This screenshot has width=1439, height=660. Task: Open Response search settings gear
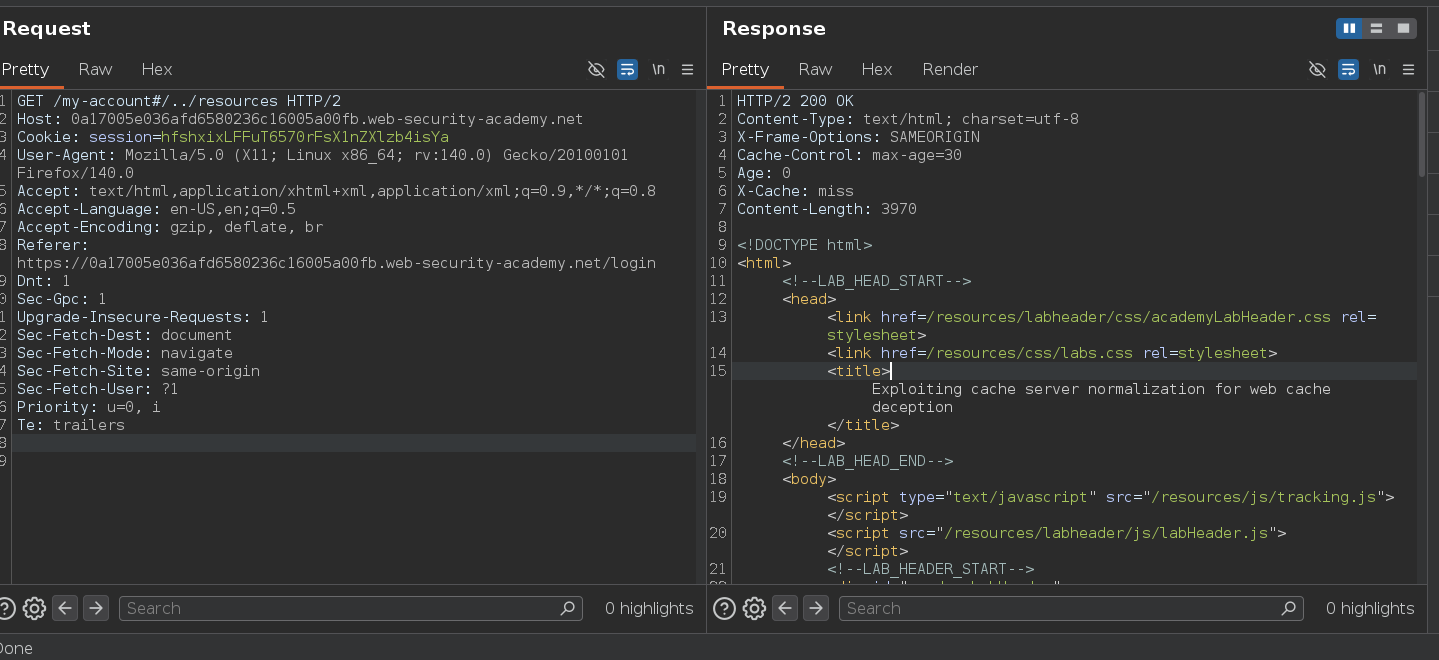[755, 608]
